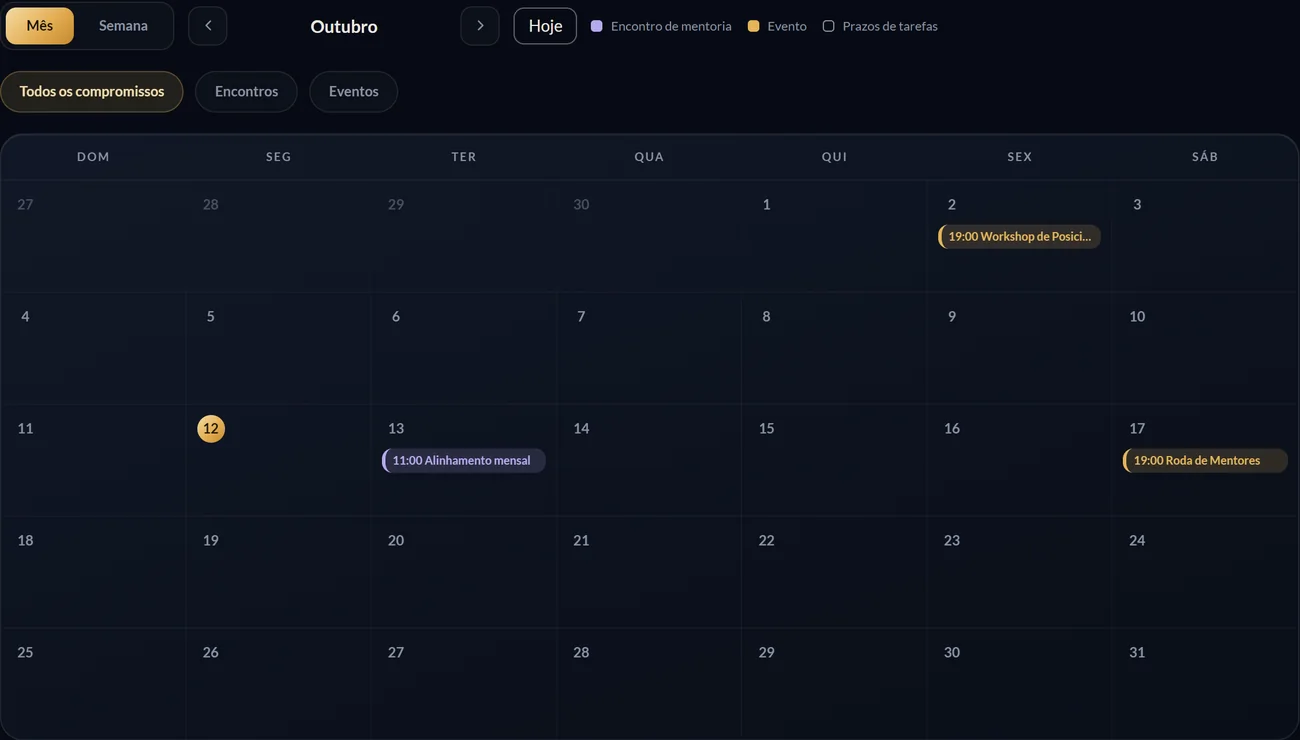Viewport: 1300px width, 740px height.
Task: Switch to Semana view
Action: [x=123, y=26]
